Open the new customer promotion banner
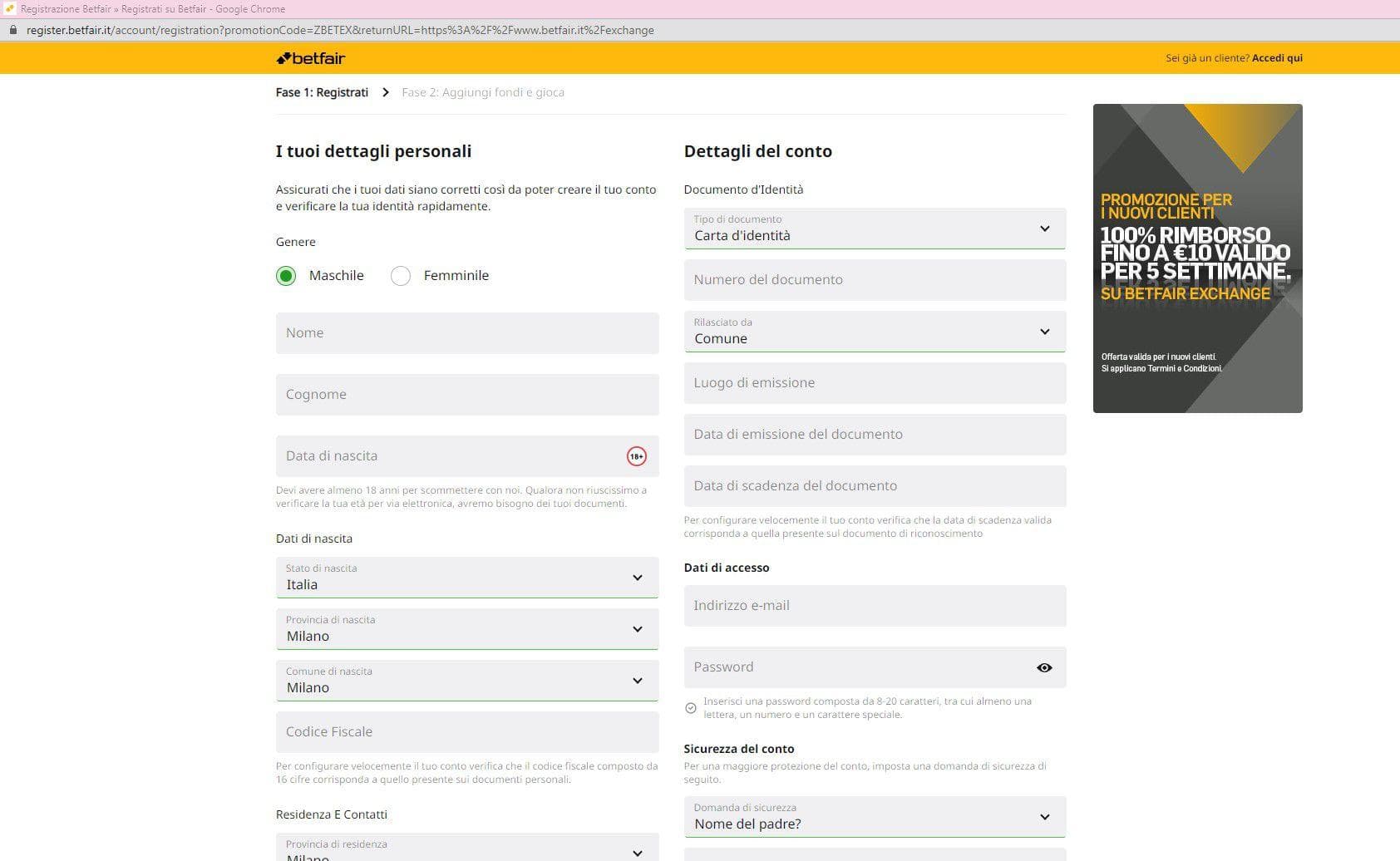 point(1197,258)
